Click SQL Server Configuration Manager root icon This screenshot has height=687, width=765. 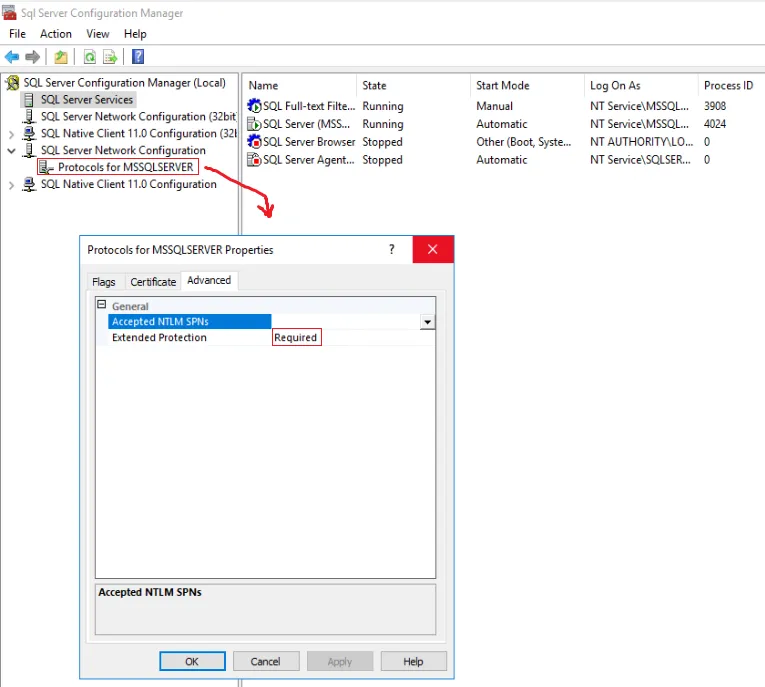click(13, 83)
